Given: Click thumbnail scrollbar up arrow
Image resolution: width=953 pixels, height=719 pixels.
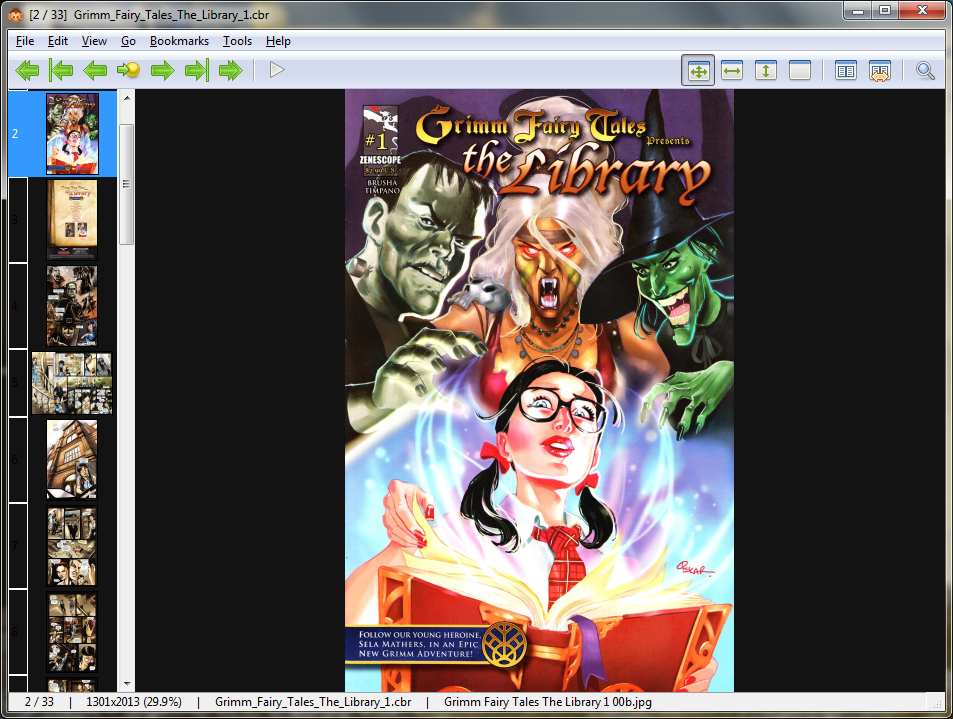Looking at the screenshot, I should (x=126, y=98).
